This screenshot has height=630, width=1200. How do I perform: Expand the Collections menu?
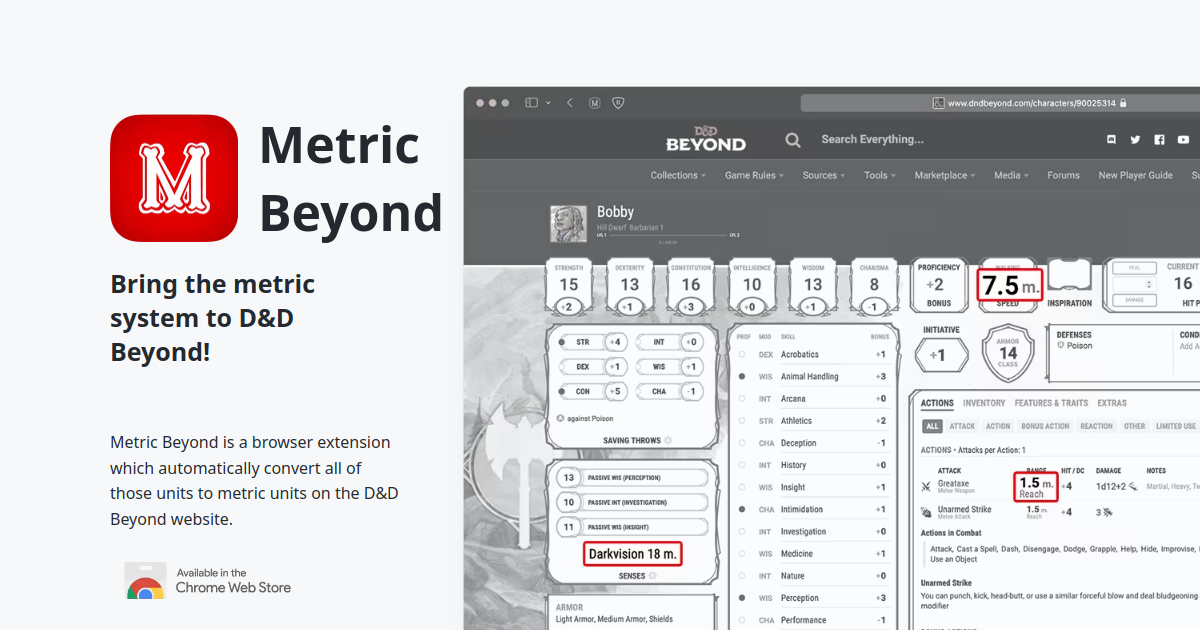678,175
